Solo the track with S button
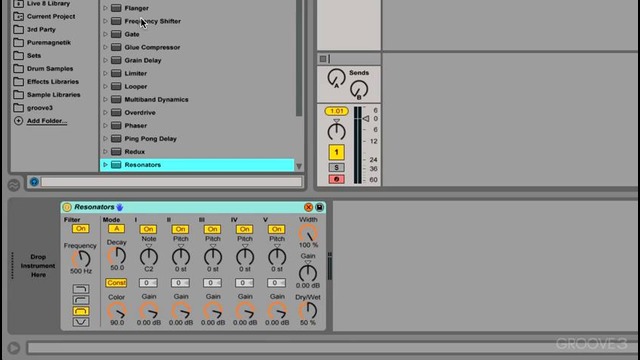The height and width of the screenshot is (360, 640). coord(336,168)
